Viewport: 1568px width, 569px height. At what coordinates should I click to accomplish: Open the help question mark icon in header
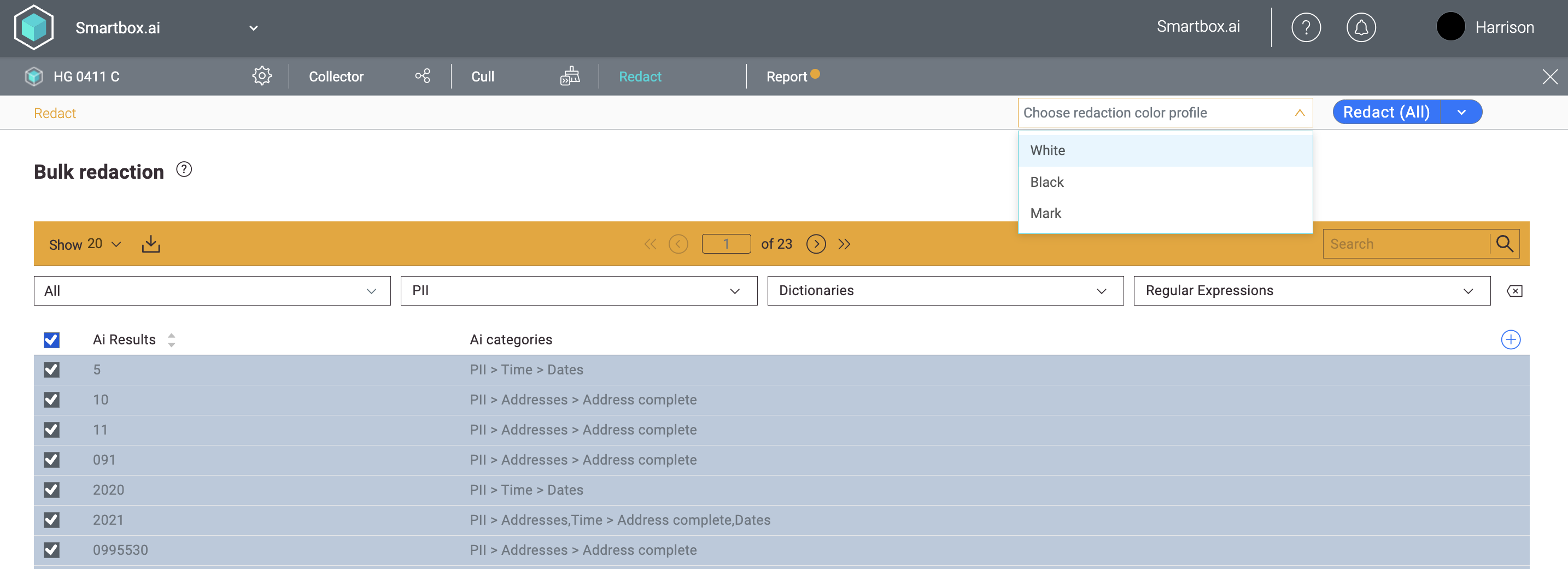[x=1306, y=27]
